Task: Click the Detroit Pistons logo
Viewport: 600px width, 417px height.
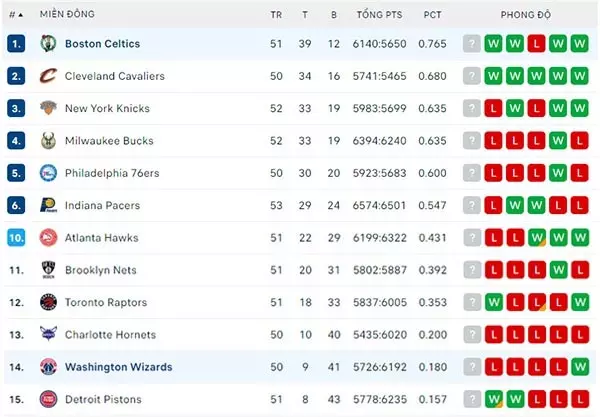Action: click(x=48, y=399)
